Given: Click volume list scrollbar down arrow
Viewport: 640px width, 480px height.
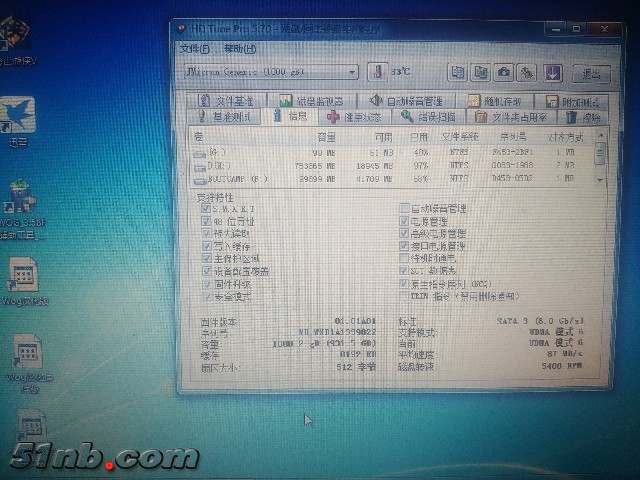Looking at the screenshot, I should (x=600, y=180).
